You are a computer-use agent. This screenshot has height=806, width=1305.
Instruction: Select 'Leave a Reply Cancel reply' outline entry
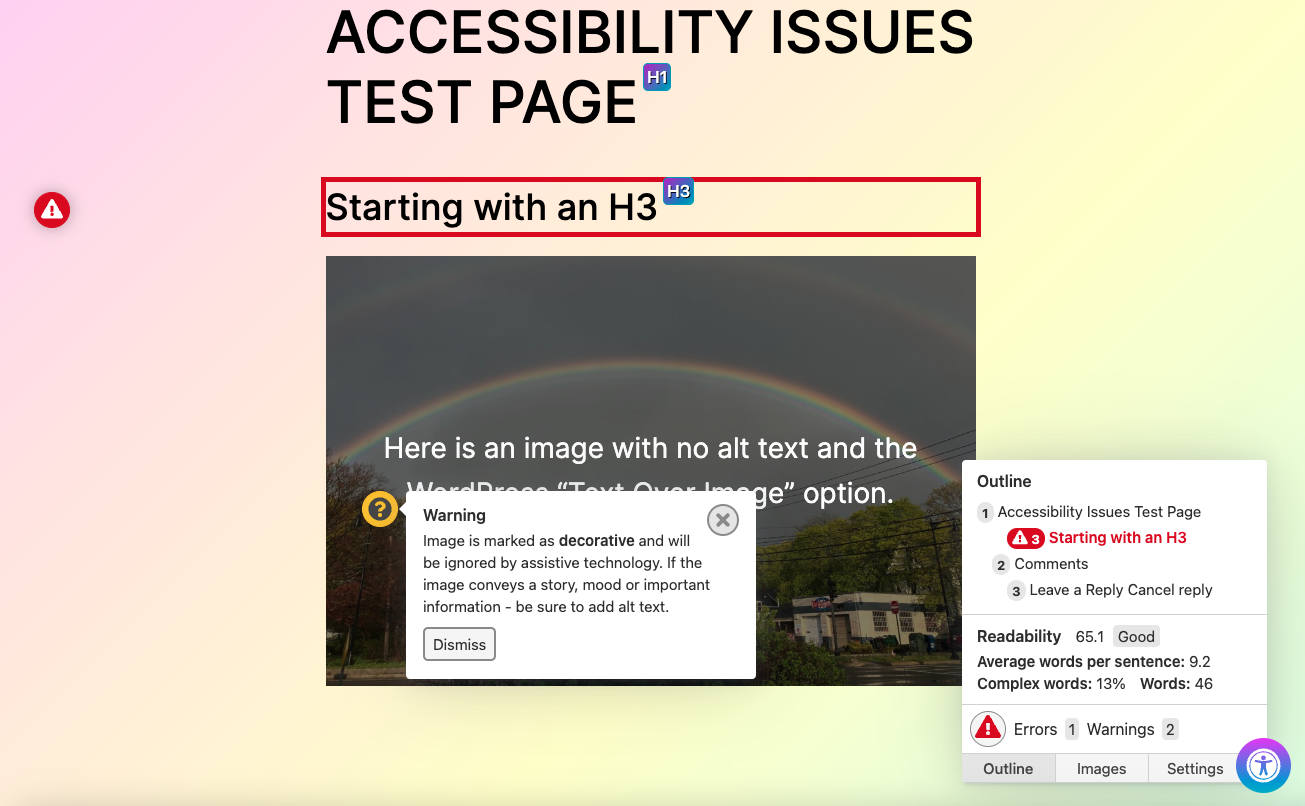1120,590
